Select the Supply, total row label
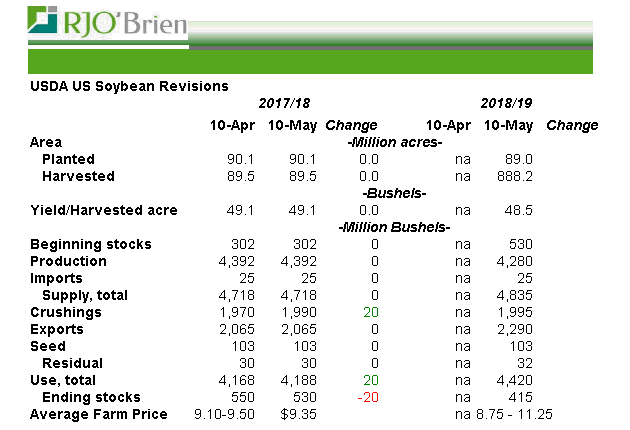 pos(86,295)
